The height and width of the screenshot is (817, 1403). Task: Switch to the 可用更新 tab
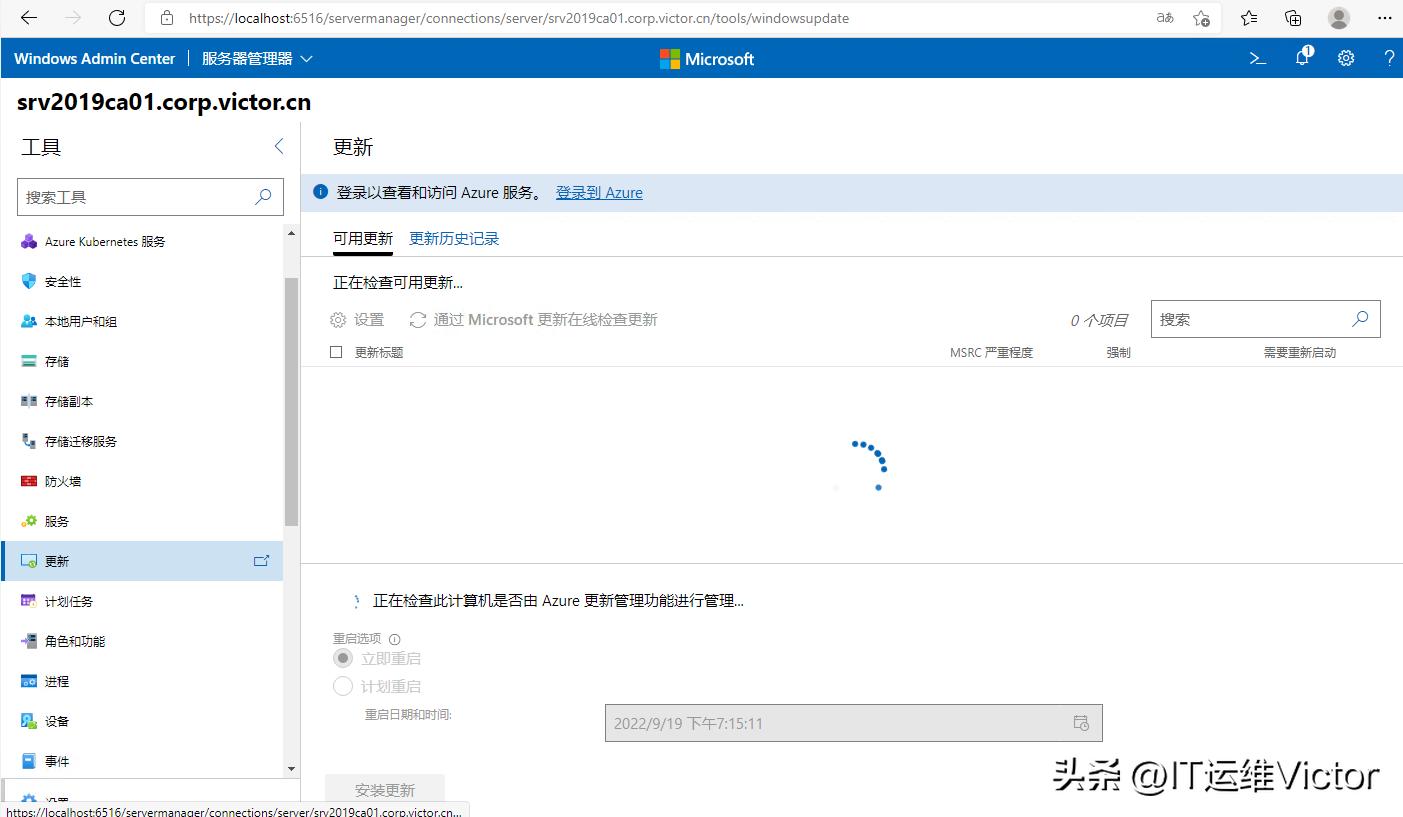click(x=362, y=238)
